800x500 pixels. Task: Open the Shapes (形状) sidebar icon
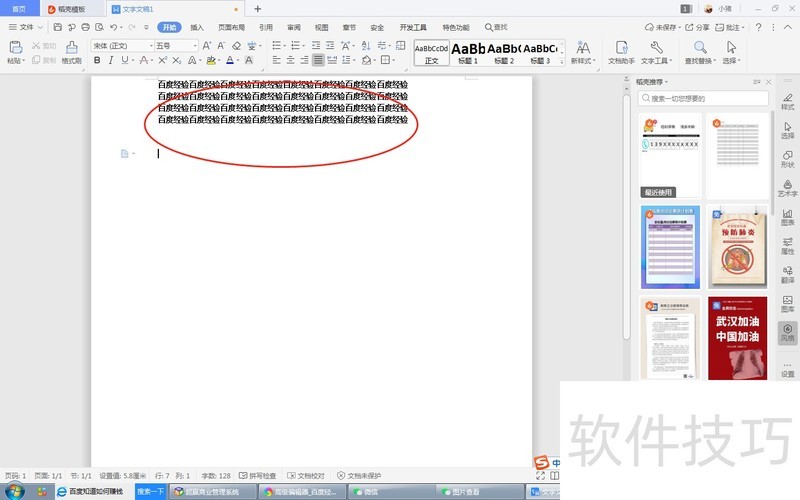[787, 159]
